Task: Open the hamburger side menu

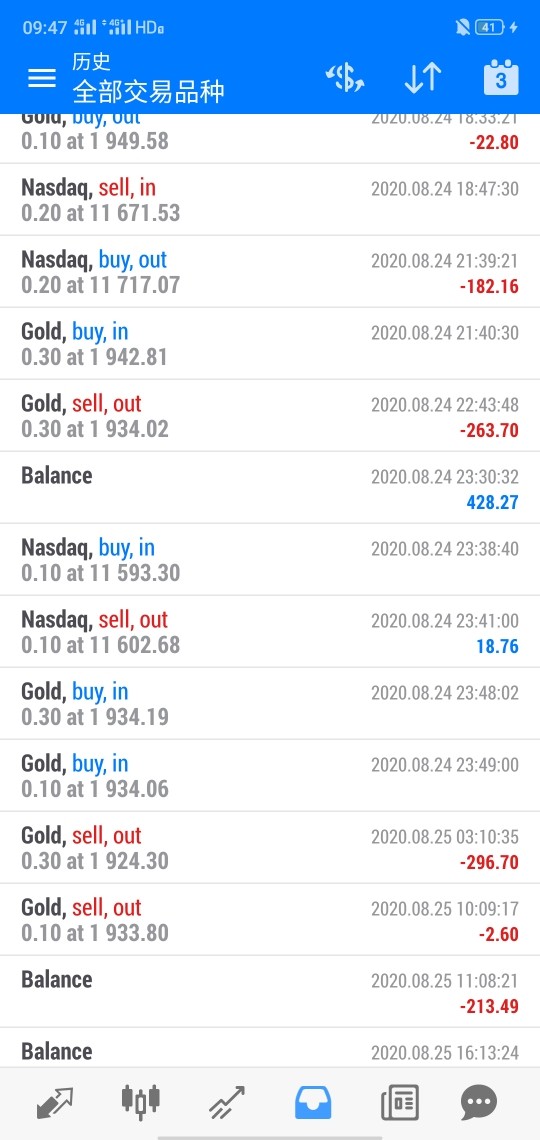Action: (x=42, y=78)
